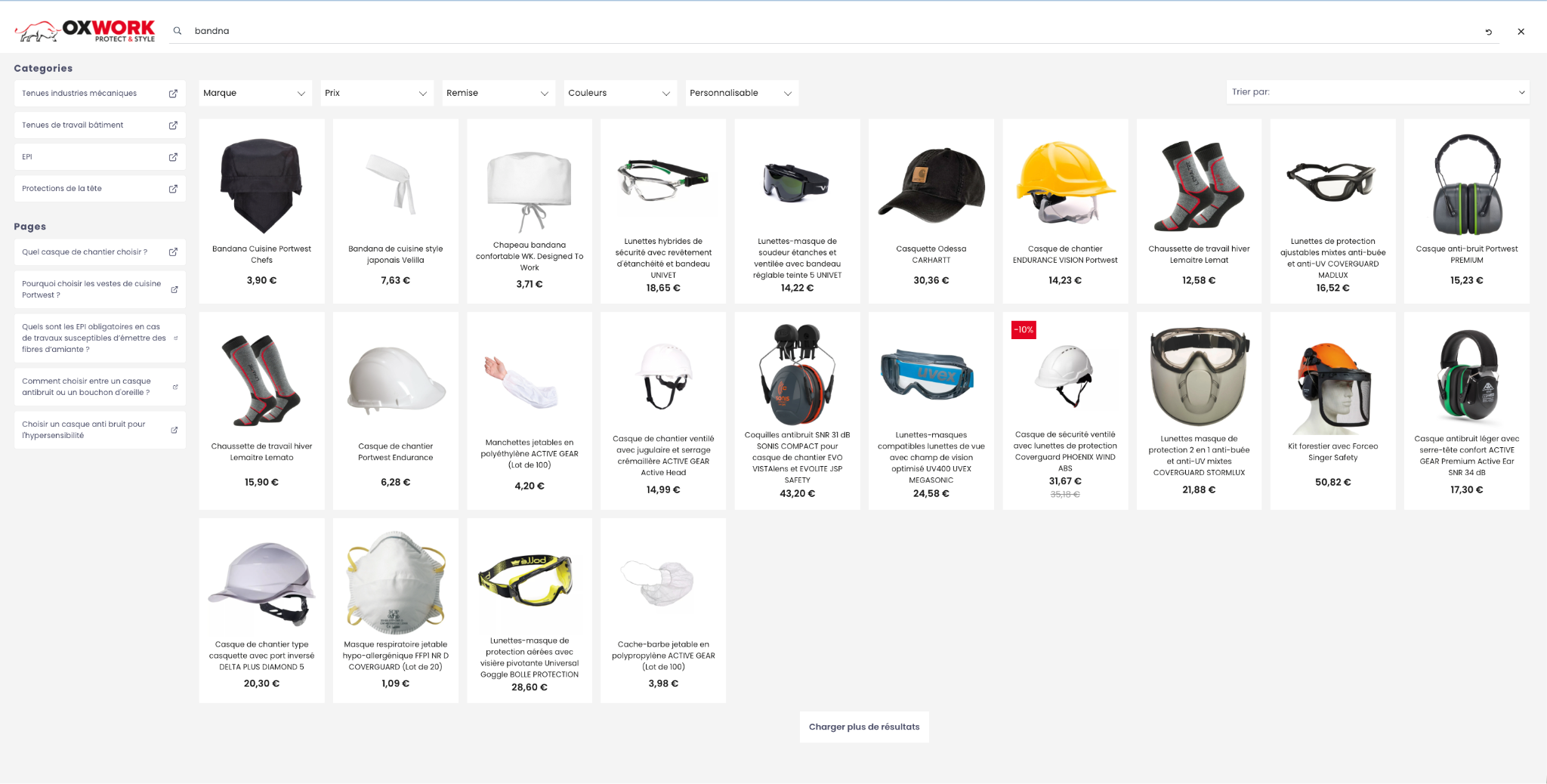Close the search overlay with the X icon
This screenshot has height=784, width=1547.
point(1521,32)
